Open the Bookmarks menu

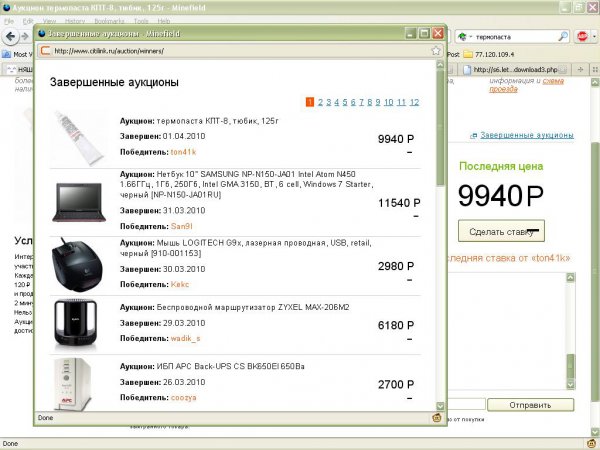tap(109, 21)
